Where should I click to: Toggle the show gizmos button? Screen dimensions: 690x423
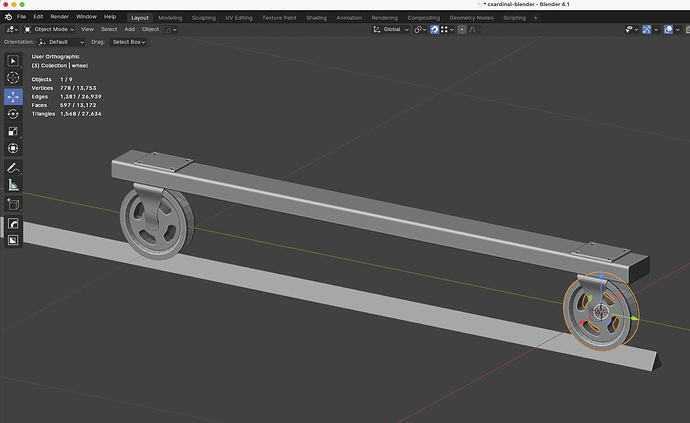click(646, 29)
